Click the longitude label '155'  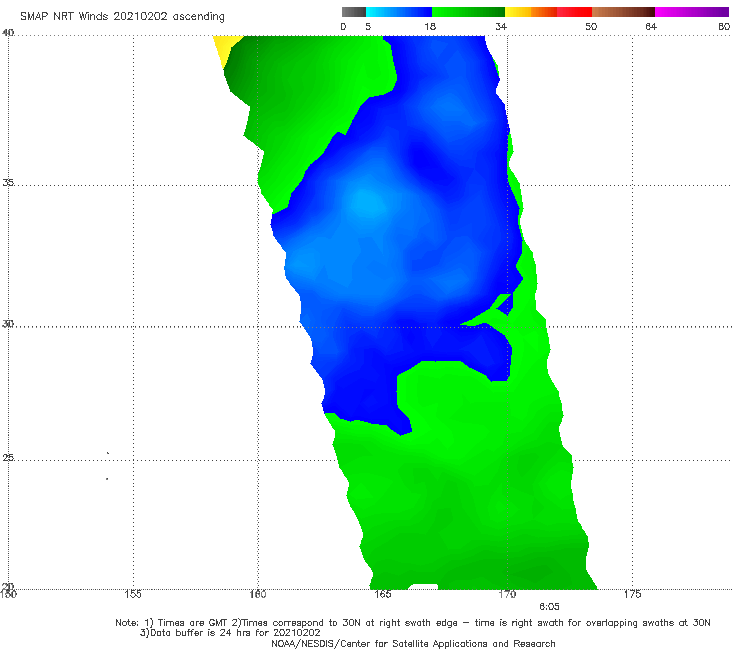coord(133,594)
